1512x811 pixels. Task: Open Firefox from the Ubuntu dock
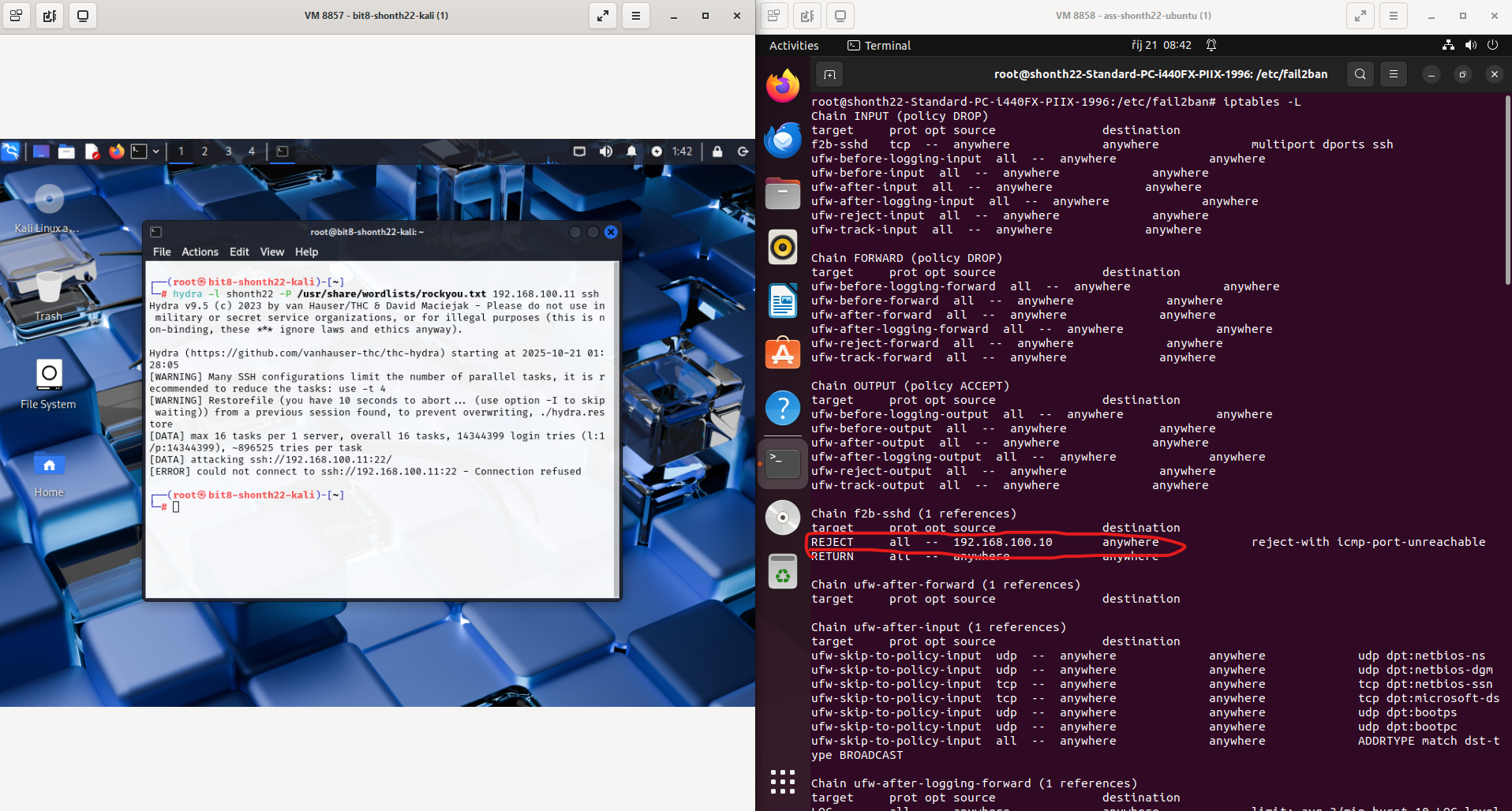(x=782, y=86)
